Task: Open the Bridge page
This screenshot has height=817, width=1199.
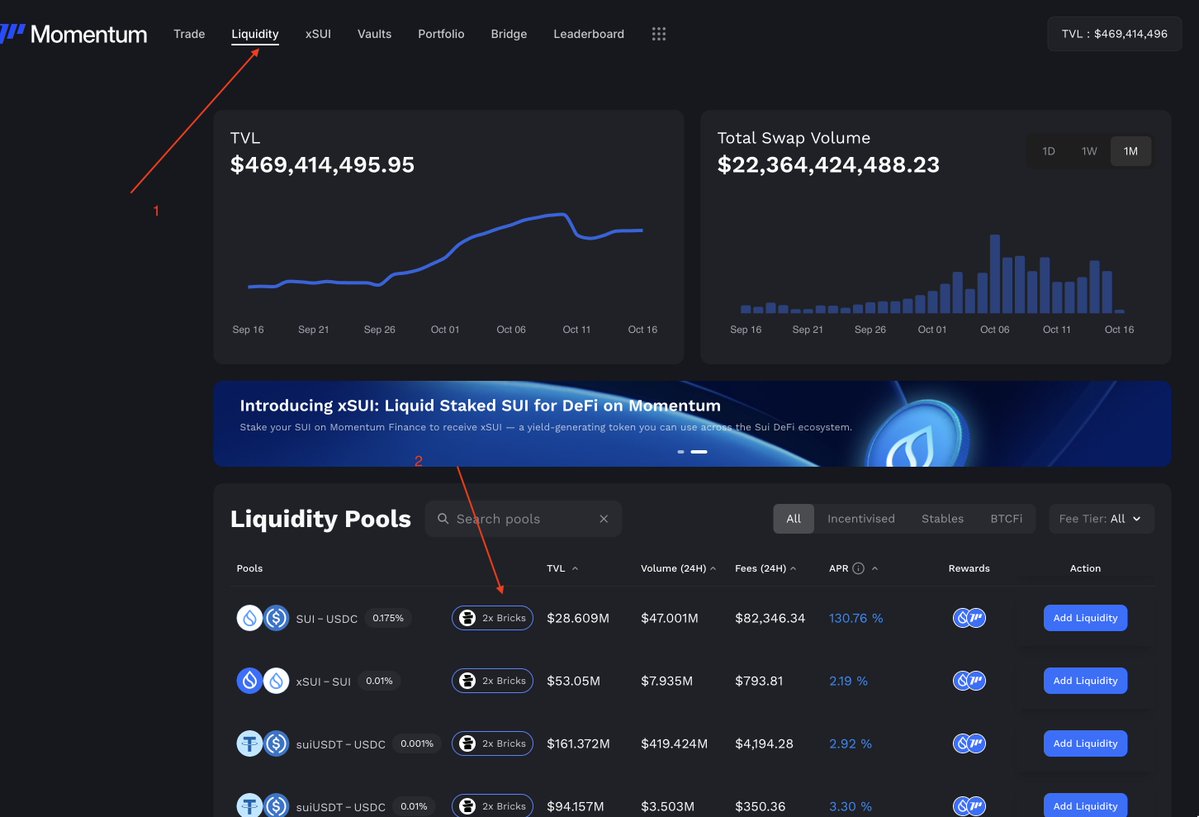Action: click(509, 34)
